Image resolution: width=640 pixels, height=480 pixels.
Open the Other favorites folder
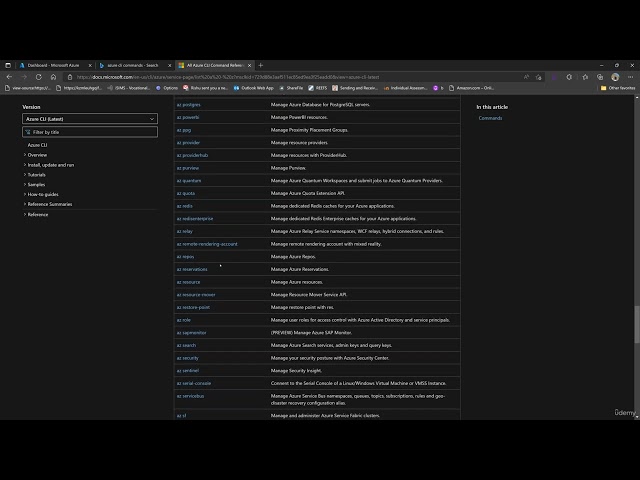click(618, 88)
